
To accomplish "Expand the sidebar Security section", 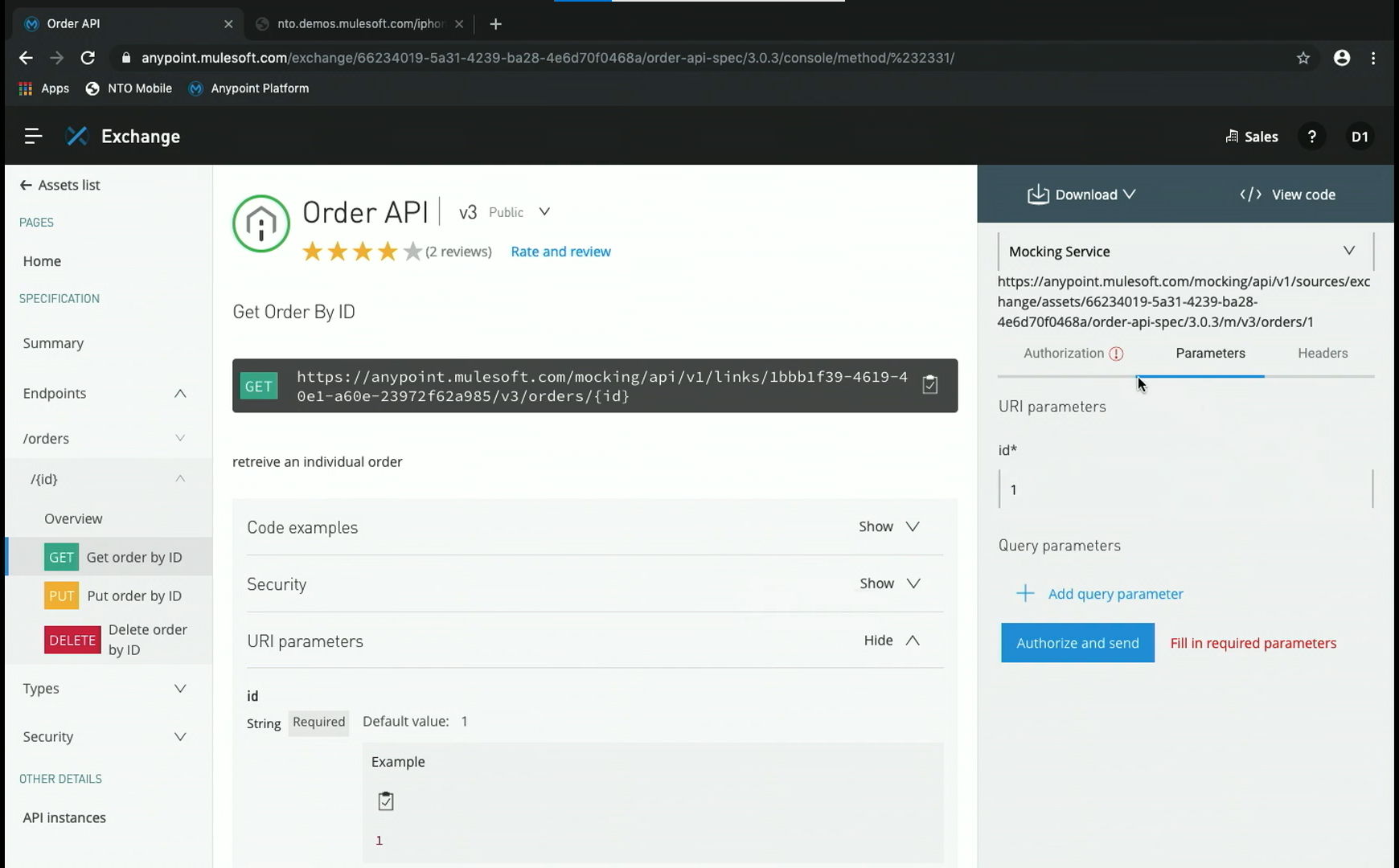I will pyautogui.click(x=180, y=737).
